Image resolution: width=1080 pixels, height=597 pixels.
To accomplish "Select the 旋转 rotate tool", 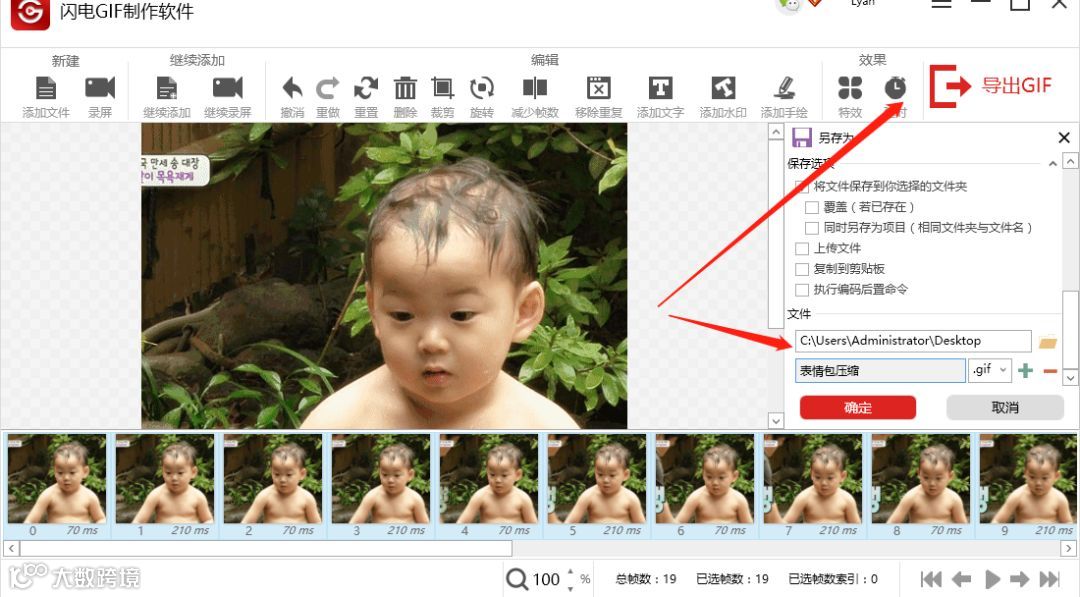I will (x=481, y=88).
